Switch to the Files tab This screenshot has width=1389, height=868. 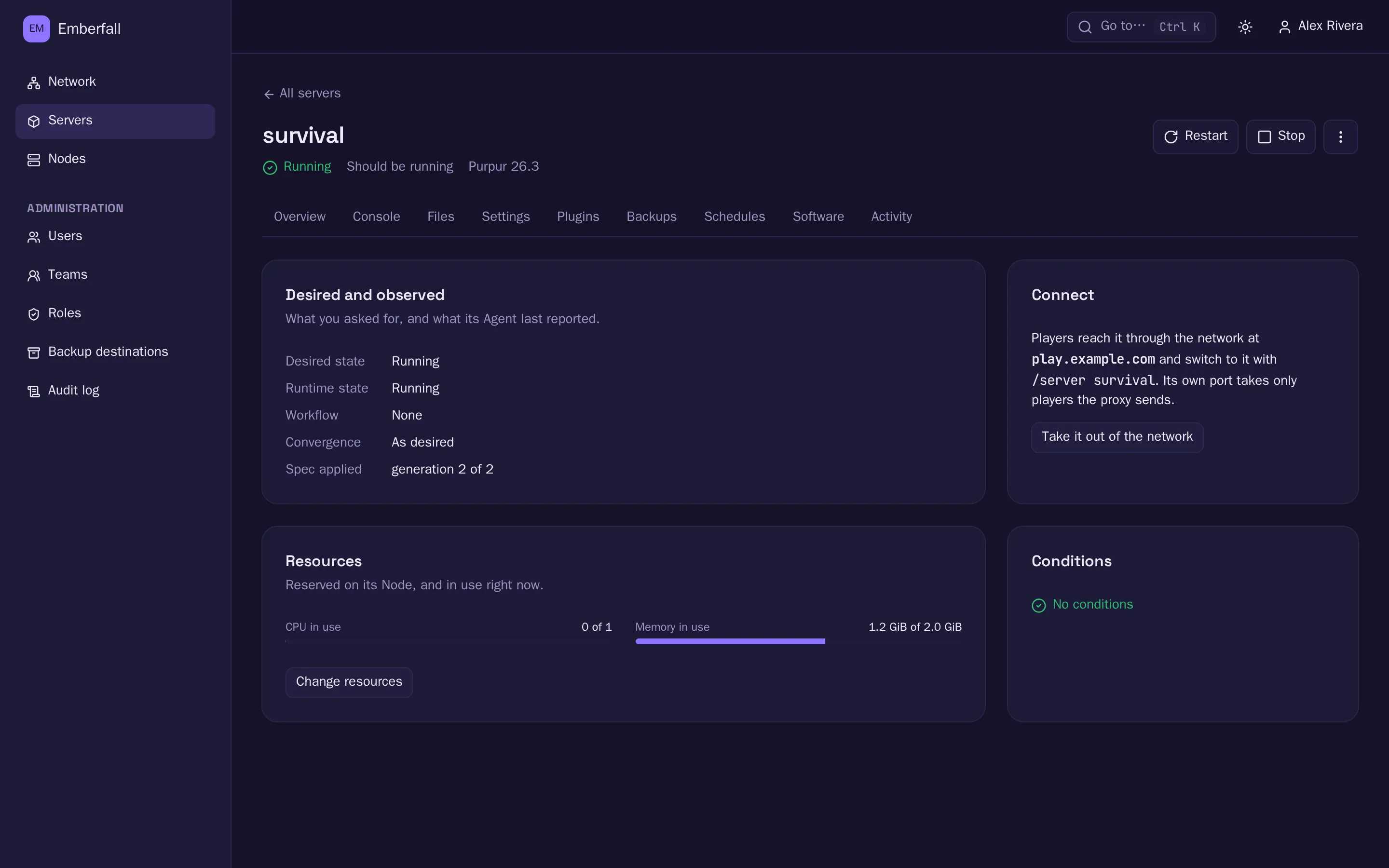click(x=441, y=217)
